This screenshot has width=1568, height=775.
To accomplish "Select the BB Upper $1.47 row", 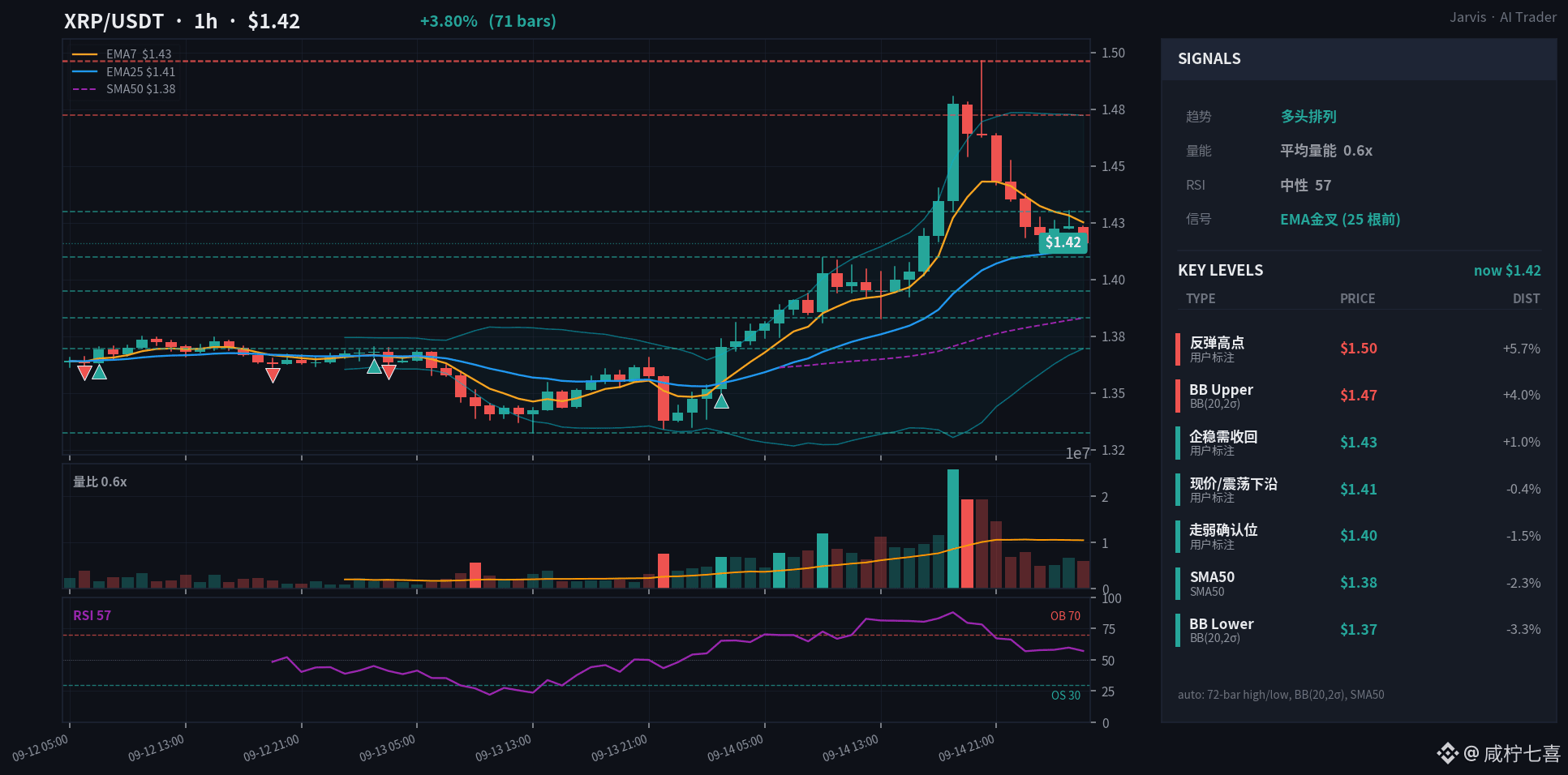I will coord(1359,396).
